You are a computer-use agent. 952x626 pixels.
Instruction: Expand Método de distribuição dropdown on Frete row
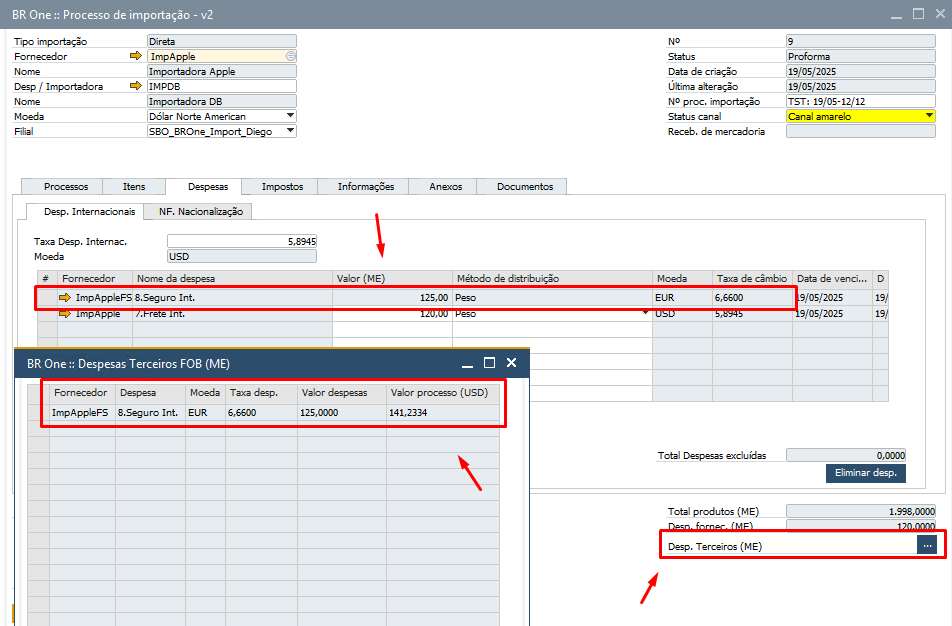645,313
